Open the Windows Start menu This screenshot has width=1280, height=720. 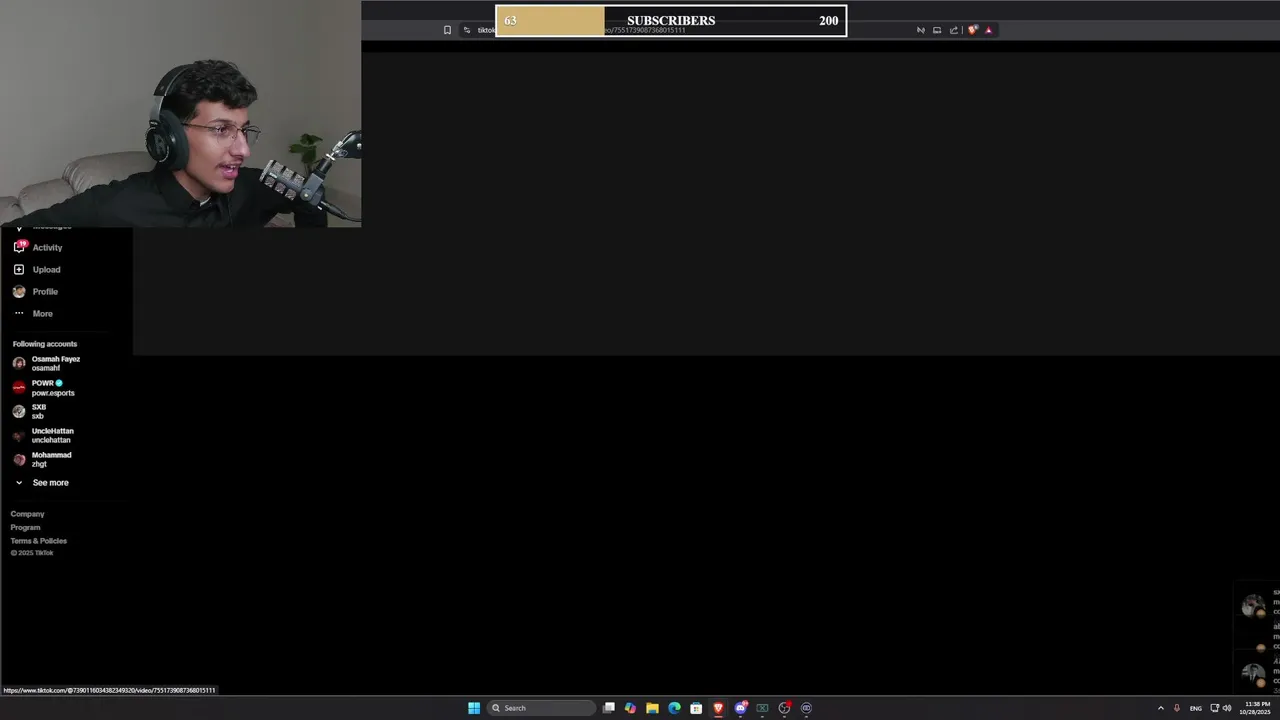(474, 708)
